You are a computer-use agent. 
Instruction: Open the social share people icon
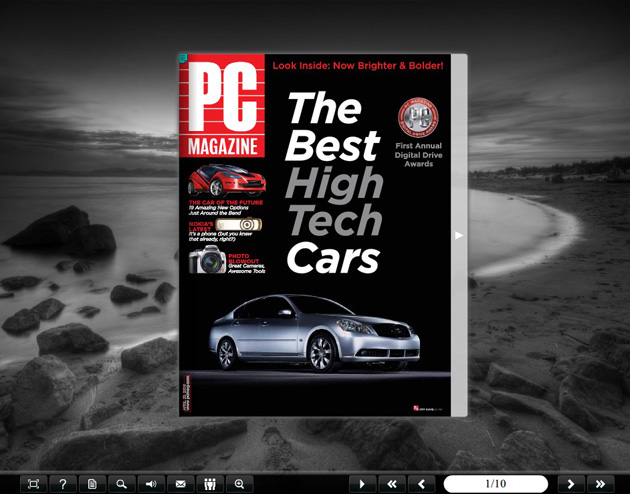[210, 484]
